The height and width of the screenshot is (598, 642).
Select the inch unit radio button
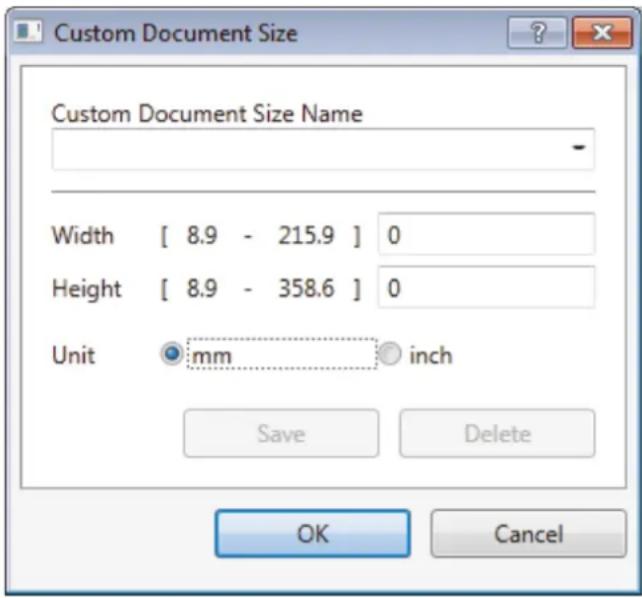pyautogui.click(x=389, y=354)
